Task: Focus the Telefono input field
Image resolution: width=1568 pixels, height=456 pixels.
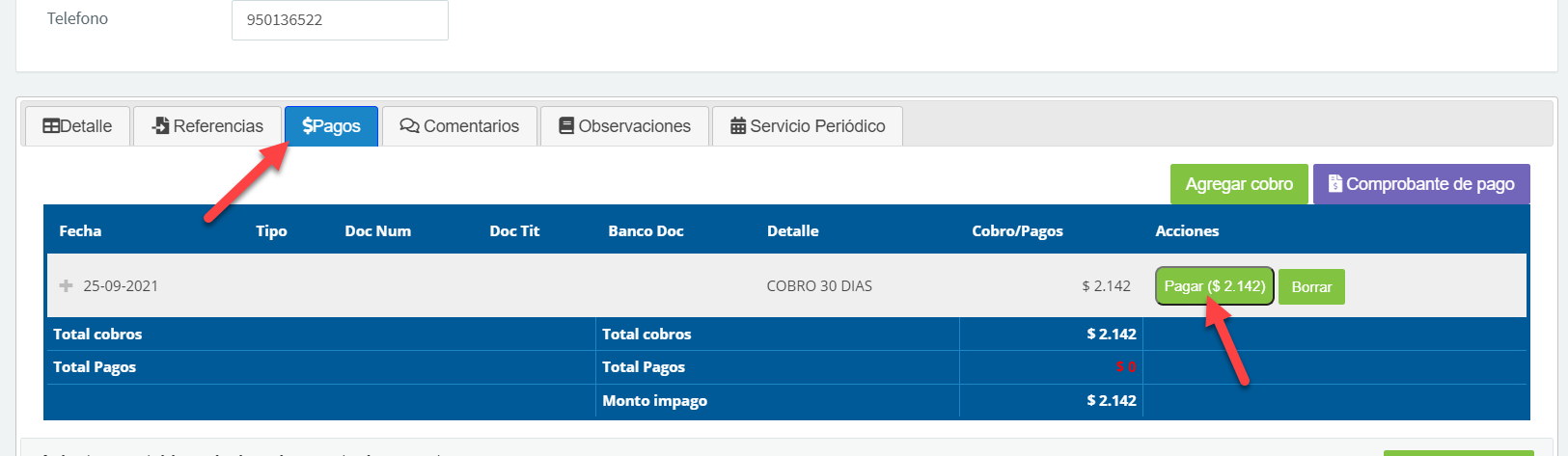Action: point(340,20)
